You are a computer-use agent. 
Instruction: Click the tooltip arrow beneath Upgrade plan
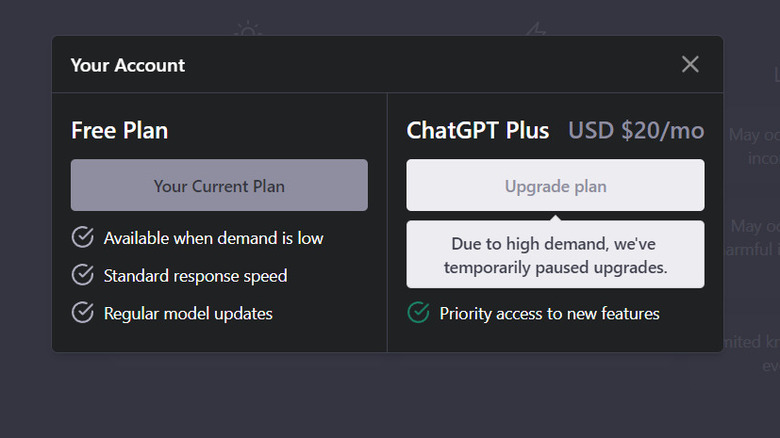click(x=555, y=217)
